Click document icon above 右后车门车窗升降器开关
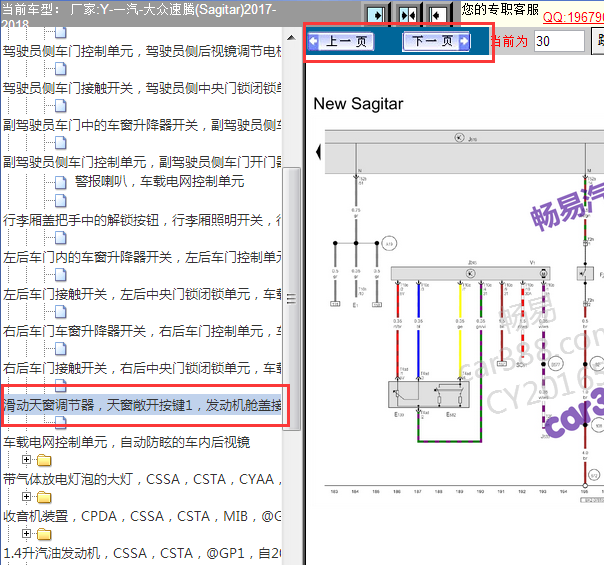Image resolution: width=604 pixels, height=565 pixels. pos(60,312)
